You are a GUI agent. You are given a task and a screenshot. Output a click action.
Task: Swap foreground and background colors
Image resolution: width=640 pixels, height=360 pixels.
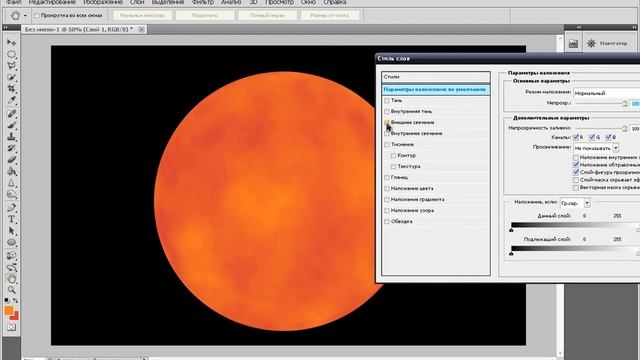(16, 300)
